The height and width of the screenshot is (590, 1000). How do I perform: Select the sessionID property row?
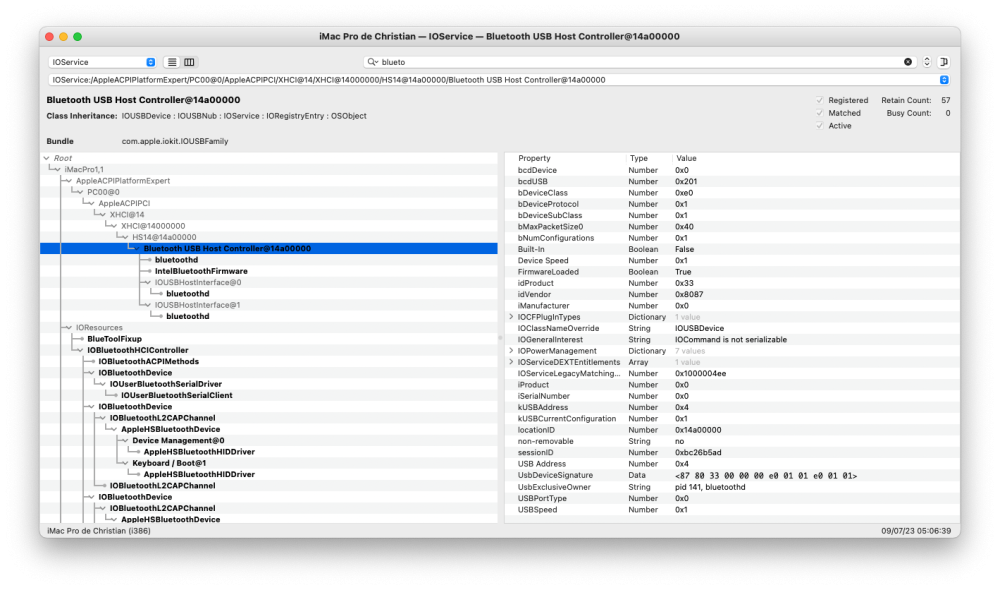[x=732, y=453]
